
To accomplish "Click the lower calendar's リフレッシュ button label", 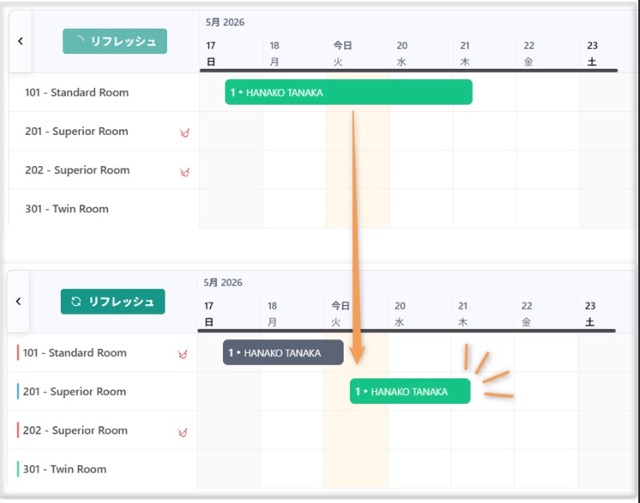I will click(x=121, y=302).
